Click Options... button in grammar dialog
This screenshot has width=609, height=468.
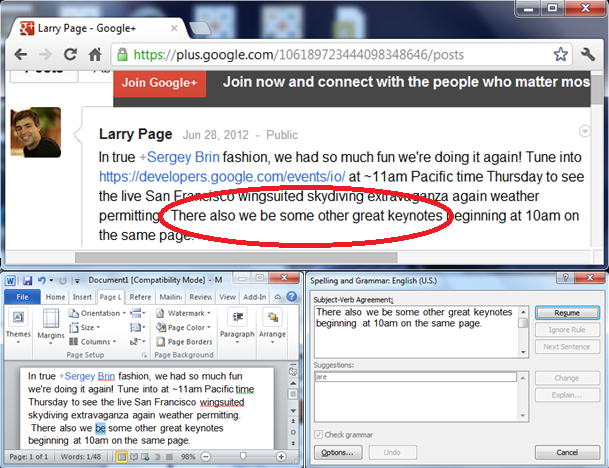(x=338, y=452)
